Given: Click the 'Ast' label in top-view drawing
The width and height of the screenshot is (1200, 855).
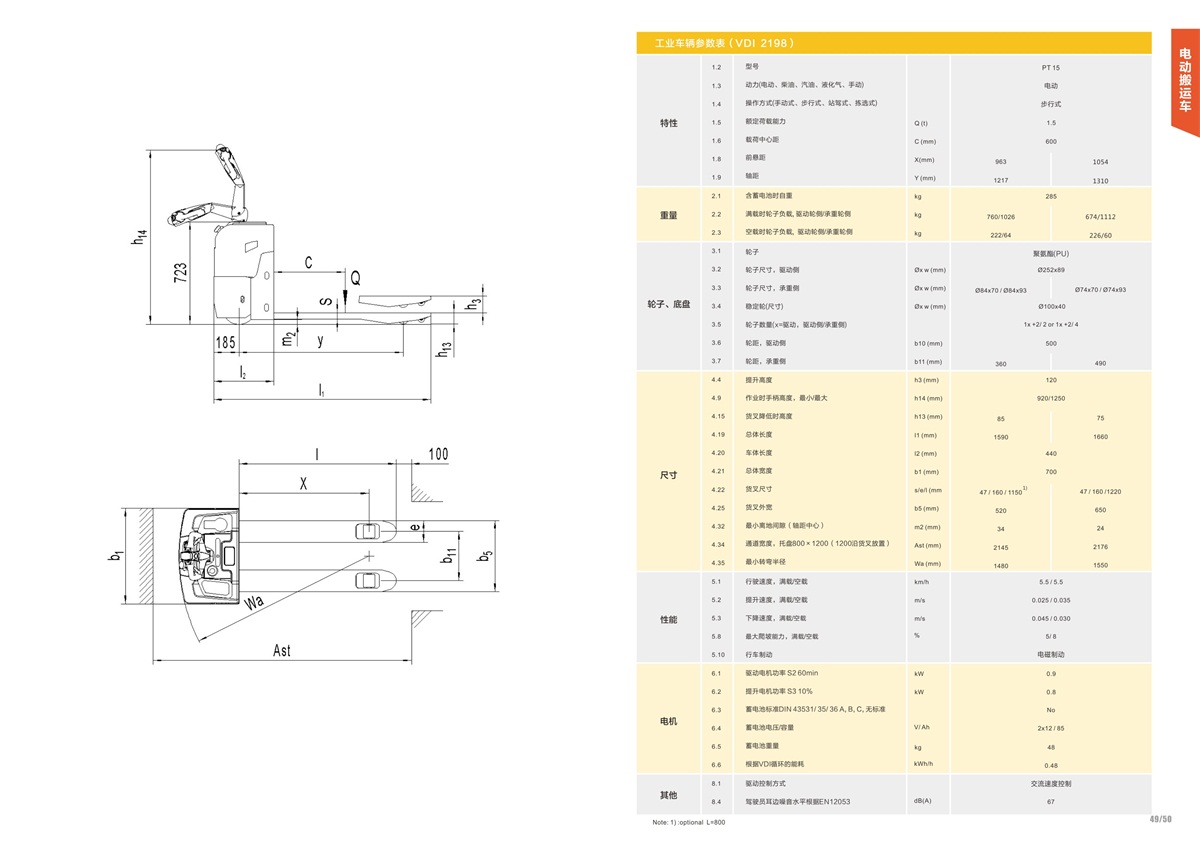Looking at the screenshot, I should pyautogui.click(x=283, y=650).
